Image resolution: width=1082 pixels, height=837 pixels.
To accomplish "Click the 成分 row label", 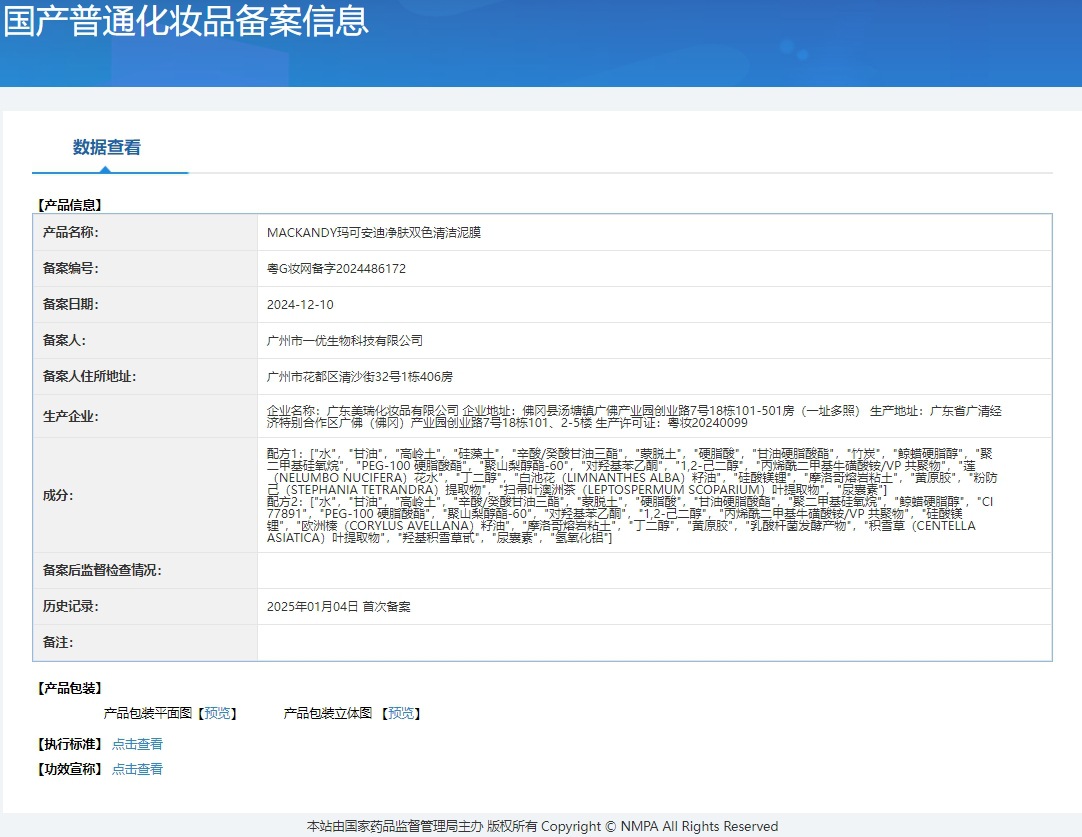I will pyautogui.click(x=58, y=495).
